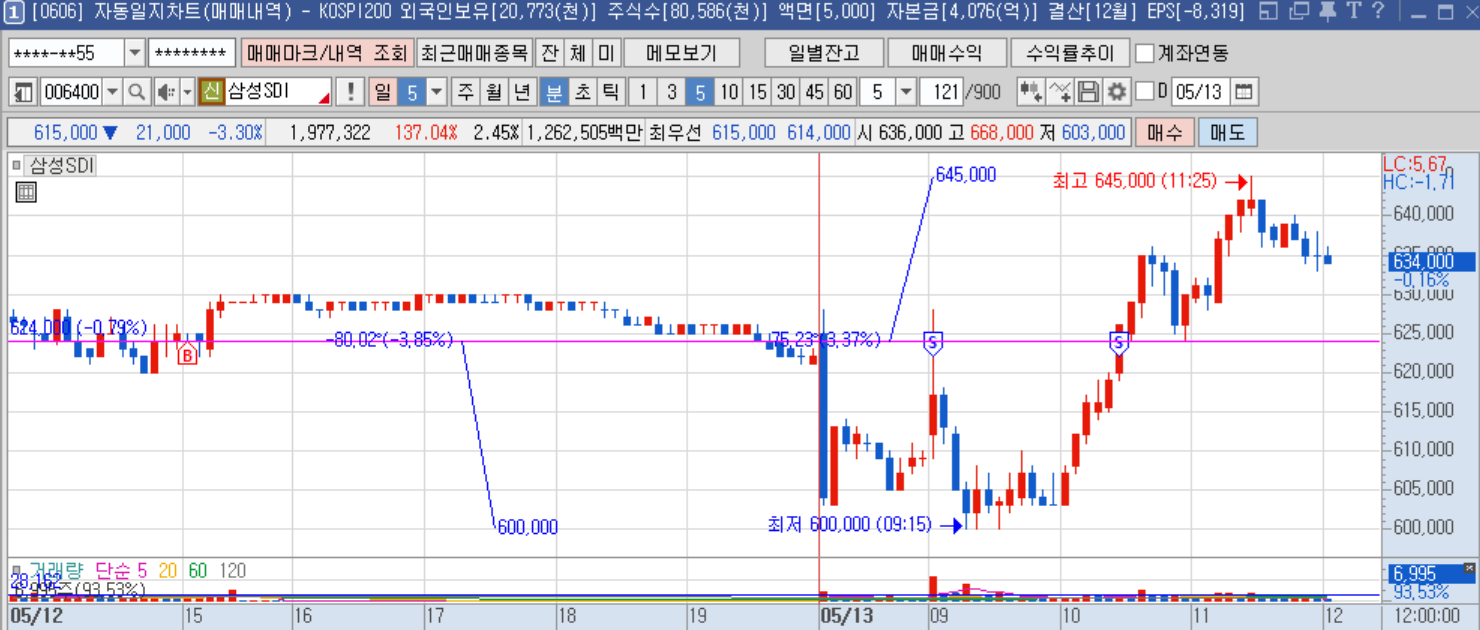Click the B buy marker on the chart
Image resolution: width=1480 pixels, height=630 pixels.
(x=187, y=353)
